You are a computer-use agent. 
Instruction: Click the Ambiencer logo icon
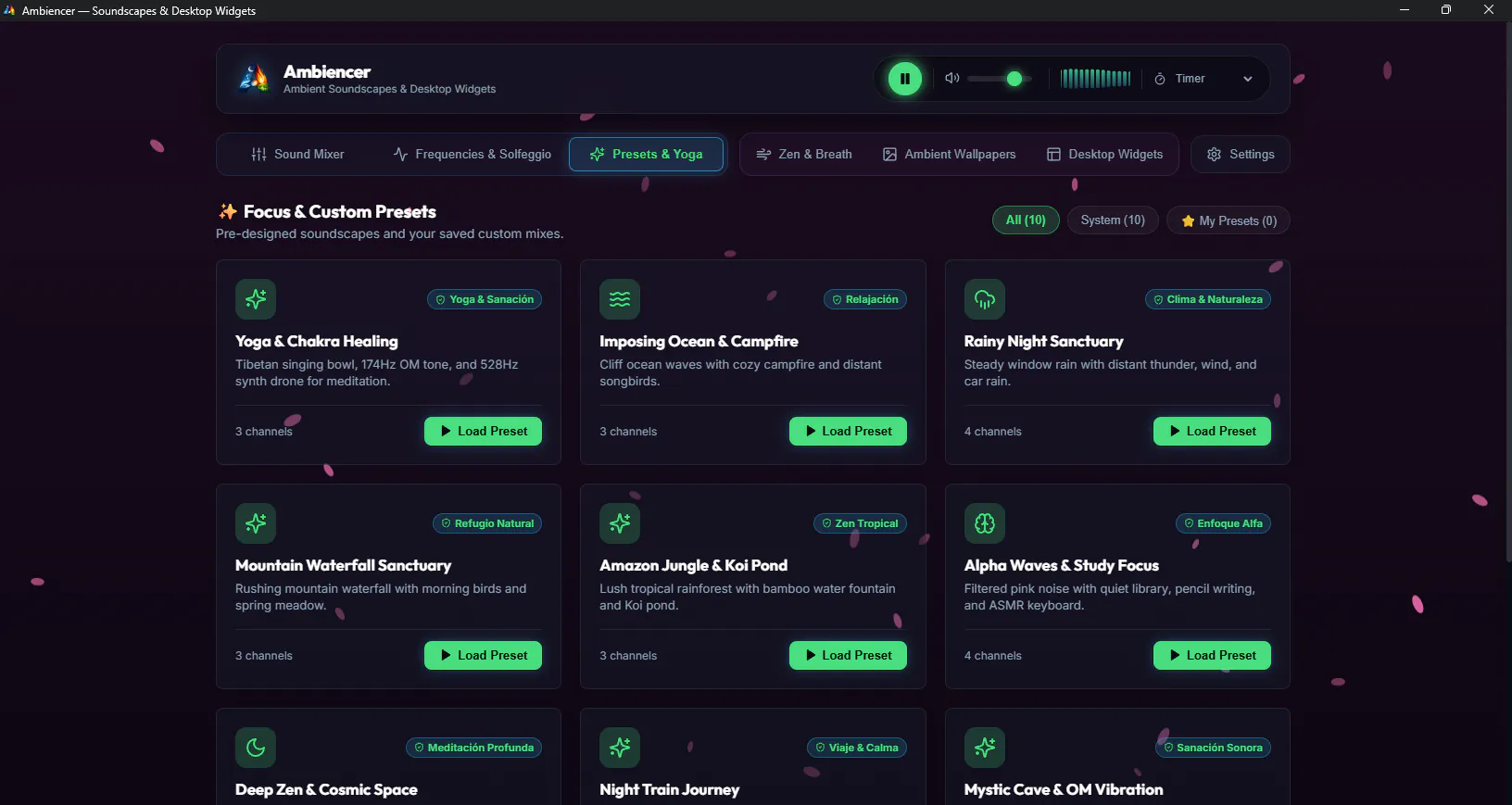pos(254,79)
